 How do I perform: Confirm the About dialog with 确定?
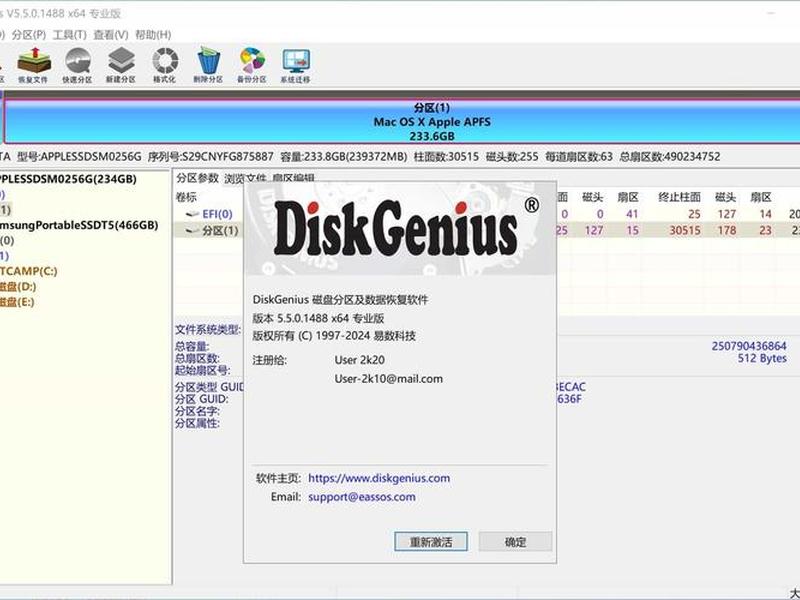click(x=515, y=542)
